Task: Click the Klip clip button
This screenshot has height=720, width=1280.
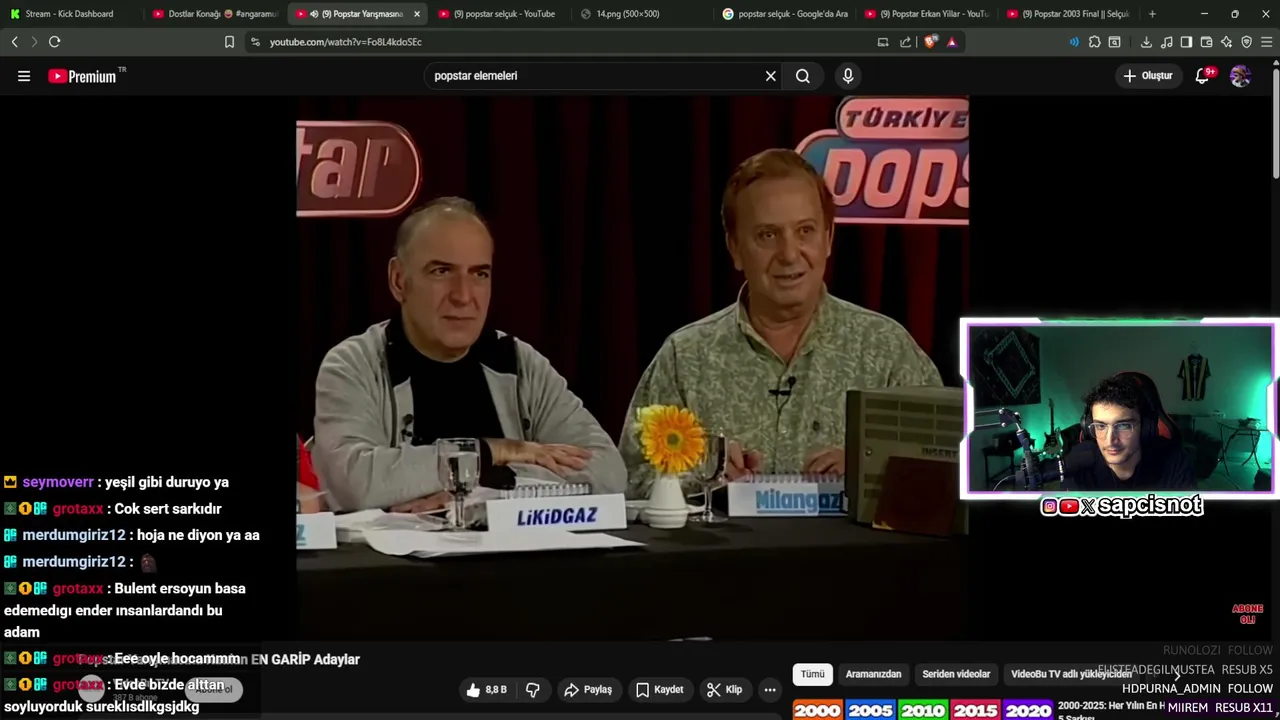Action: (x=724, y=690)
